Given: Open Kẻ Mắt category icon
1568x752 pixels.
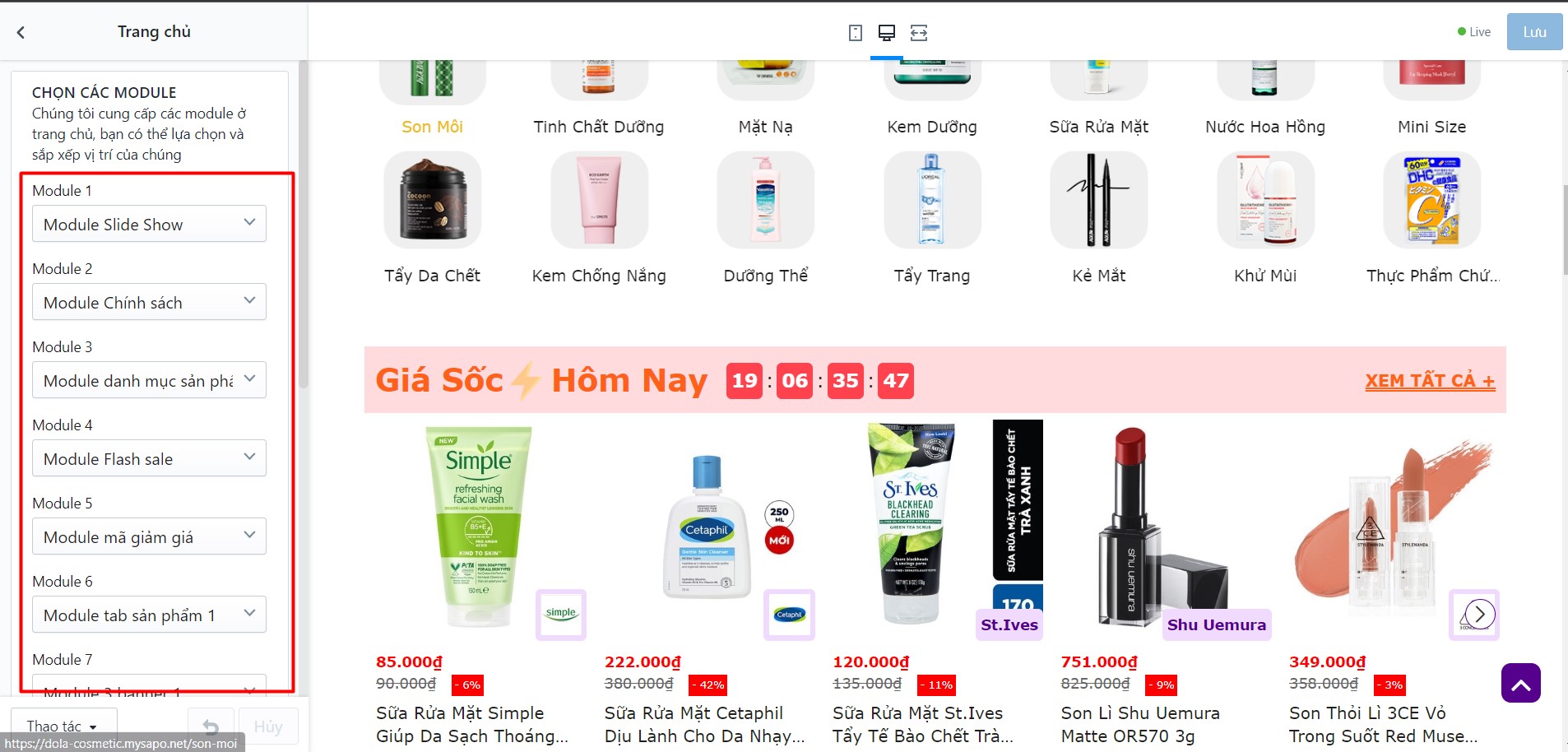Looking at the screenshot, I should (1099, 200).
